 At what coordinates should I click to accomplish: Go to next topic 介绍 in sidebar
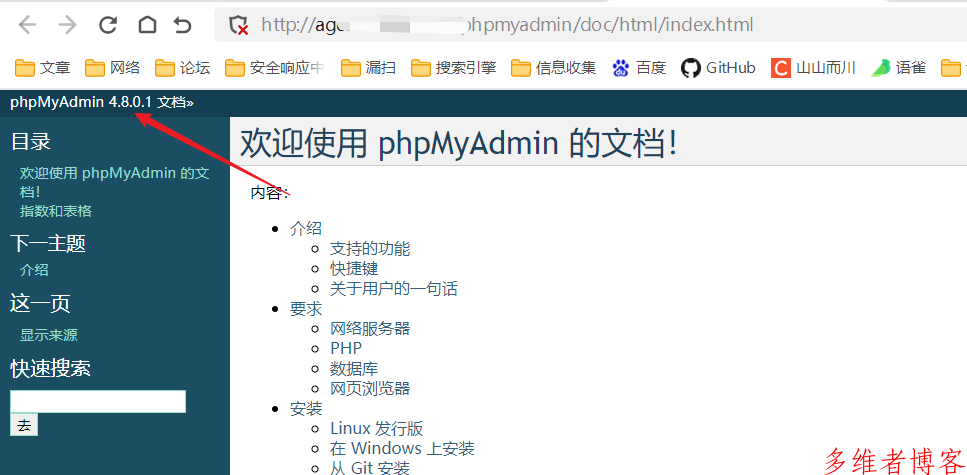tap(34, 270)
